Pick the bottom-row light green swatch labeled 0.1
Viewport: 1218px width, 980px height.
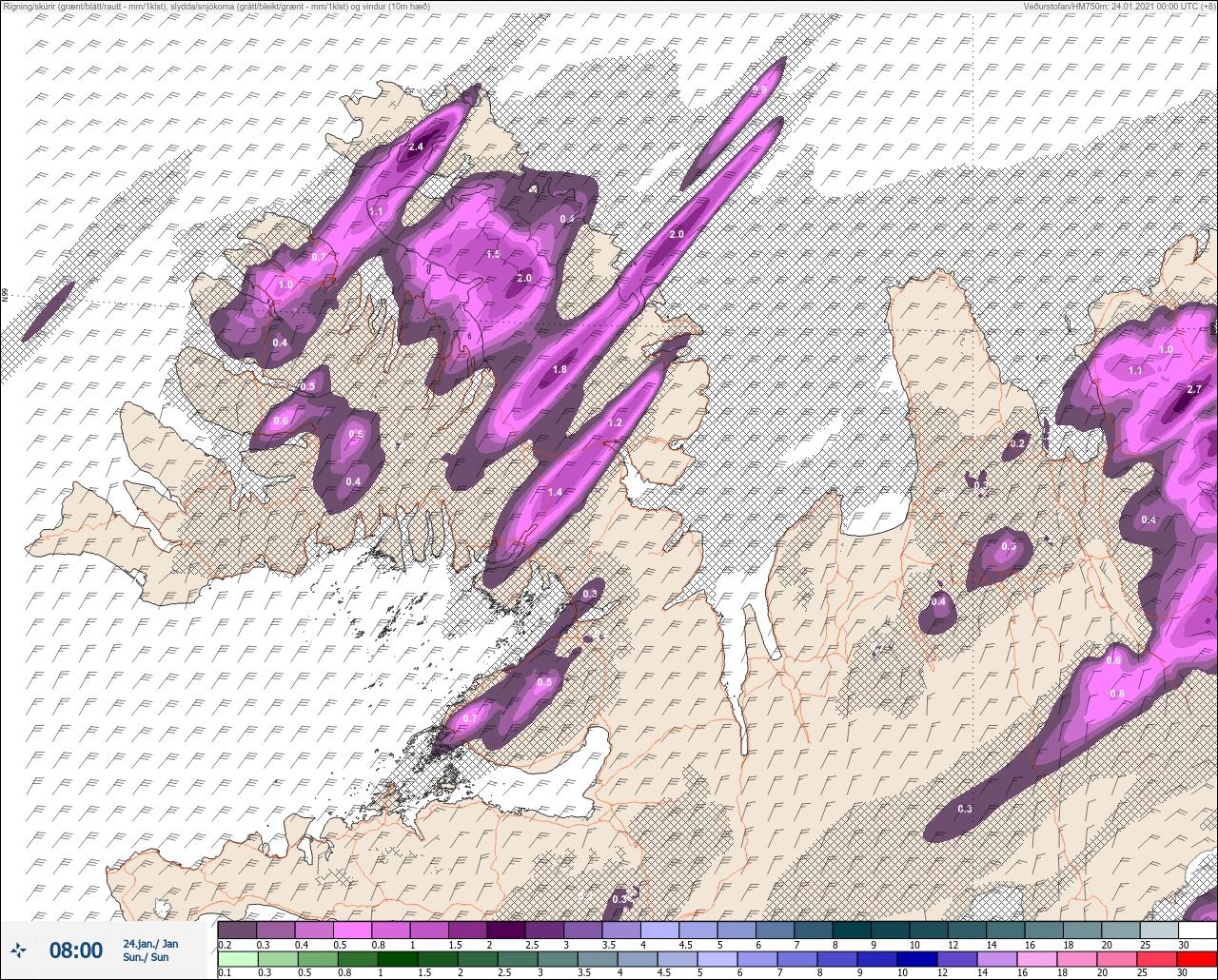point(237,958)
